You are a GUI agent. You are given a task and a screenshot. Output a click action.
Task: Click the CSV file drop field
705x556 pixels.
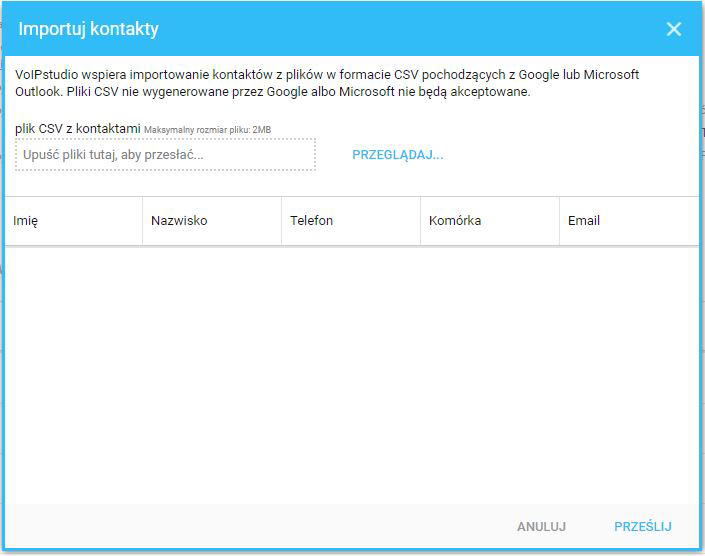(x=165, y=155)
